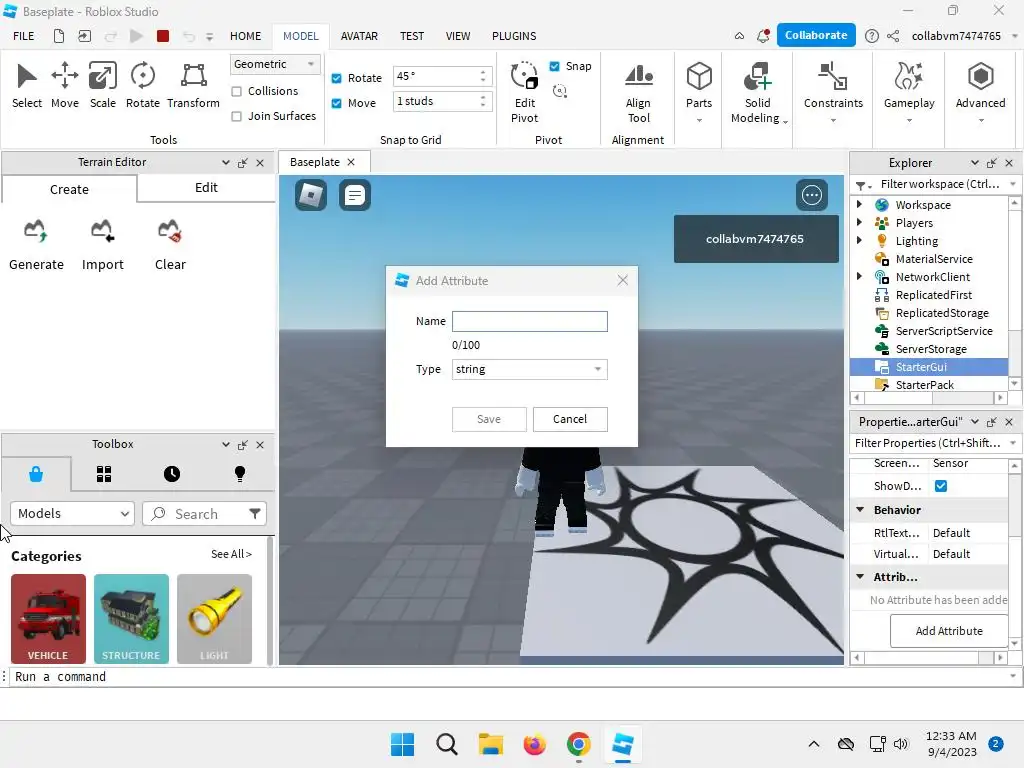Click the Clear terrain icon
The image size is (1024, 768).
coord(170,231)
